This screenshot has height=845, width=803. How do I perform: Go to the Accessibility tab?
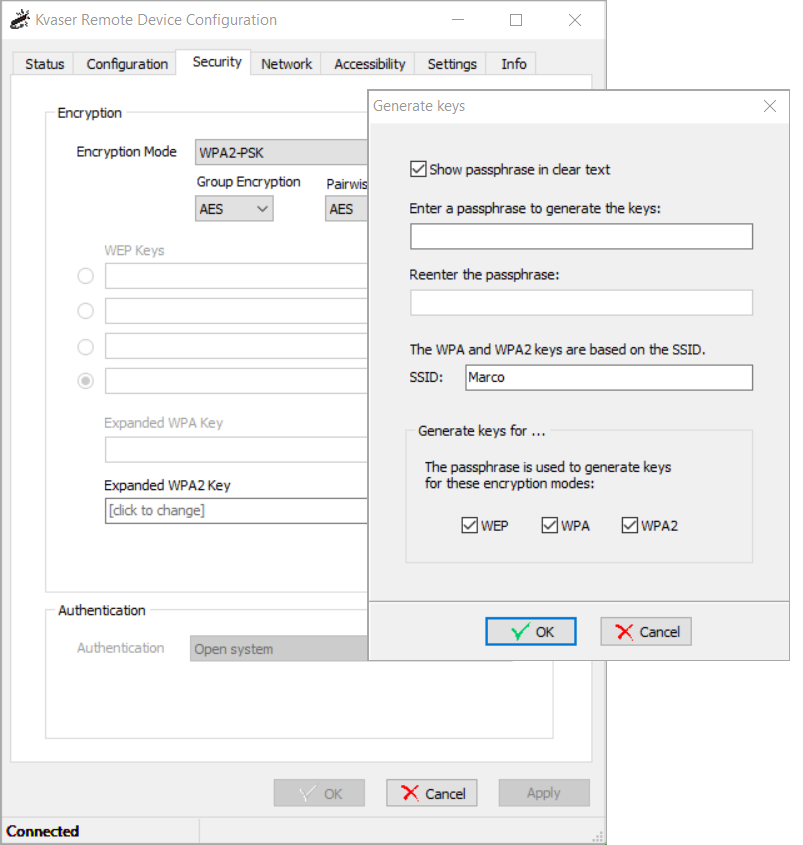click(369, 64)
